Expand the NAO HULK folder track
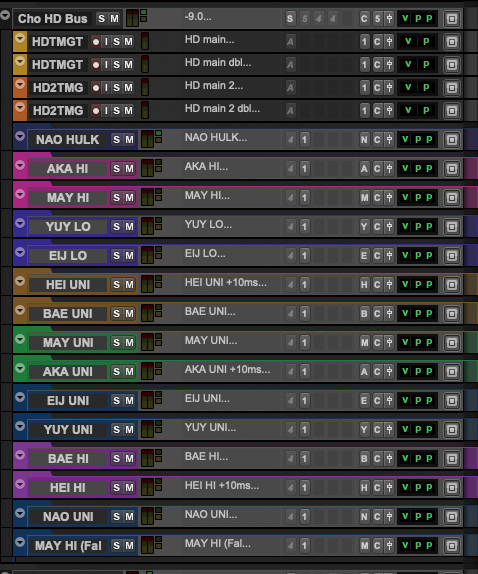This screenshot has height=574, width=478. [x=20, y=136]
